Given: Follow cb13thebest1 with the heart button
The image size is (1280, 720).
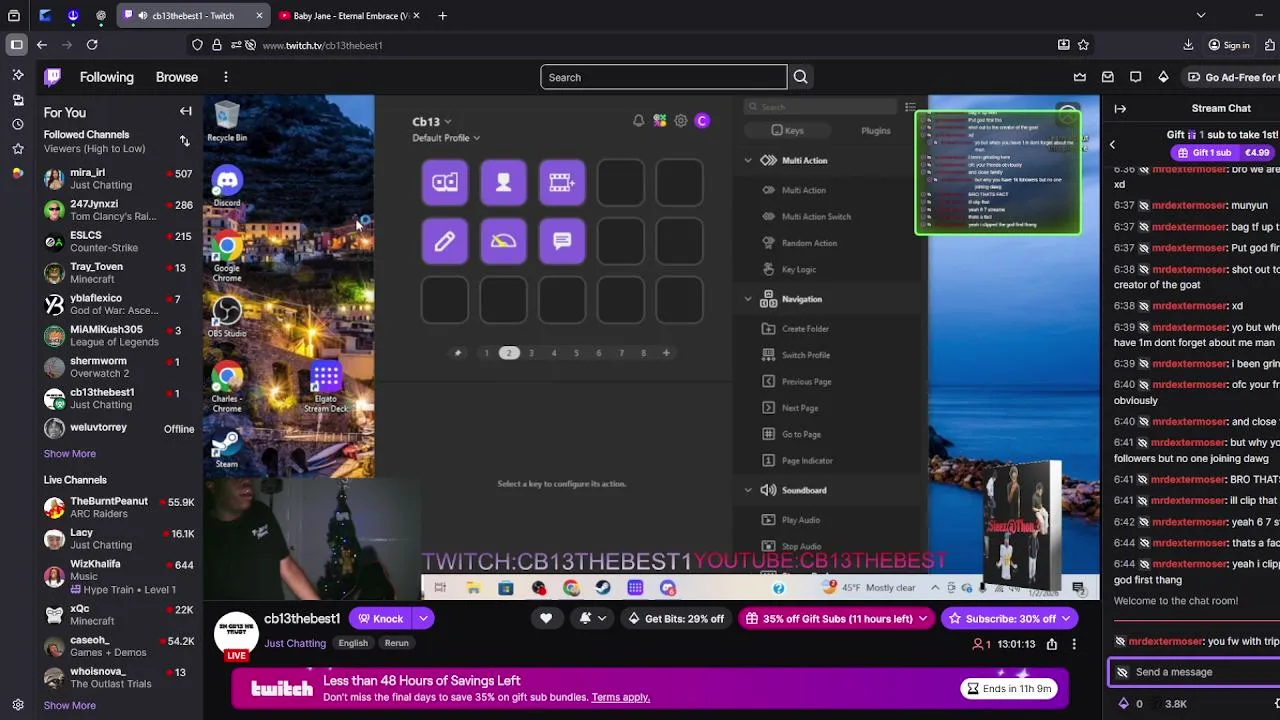Looking at the screenshot, I should tap(546, 618).
